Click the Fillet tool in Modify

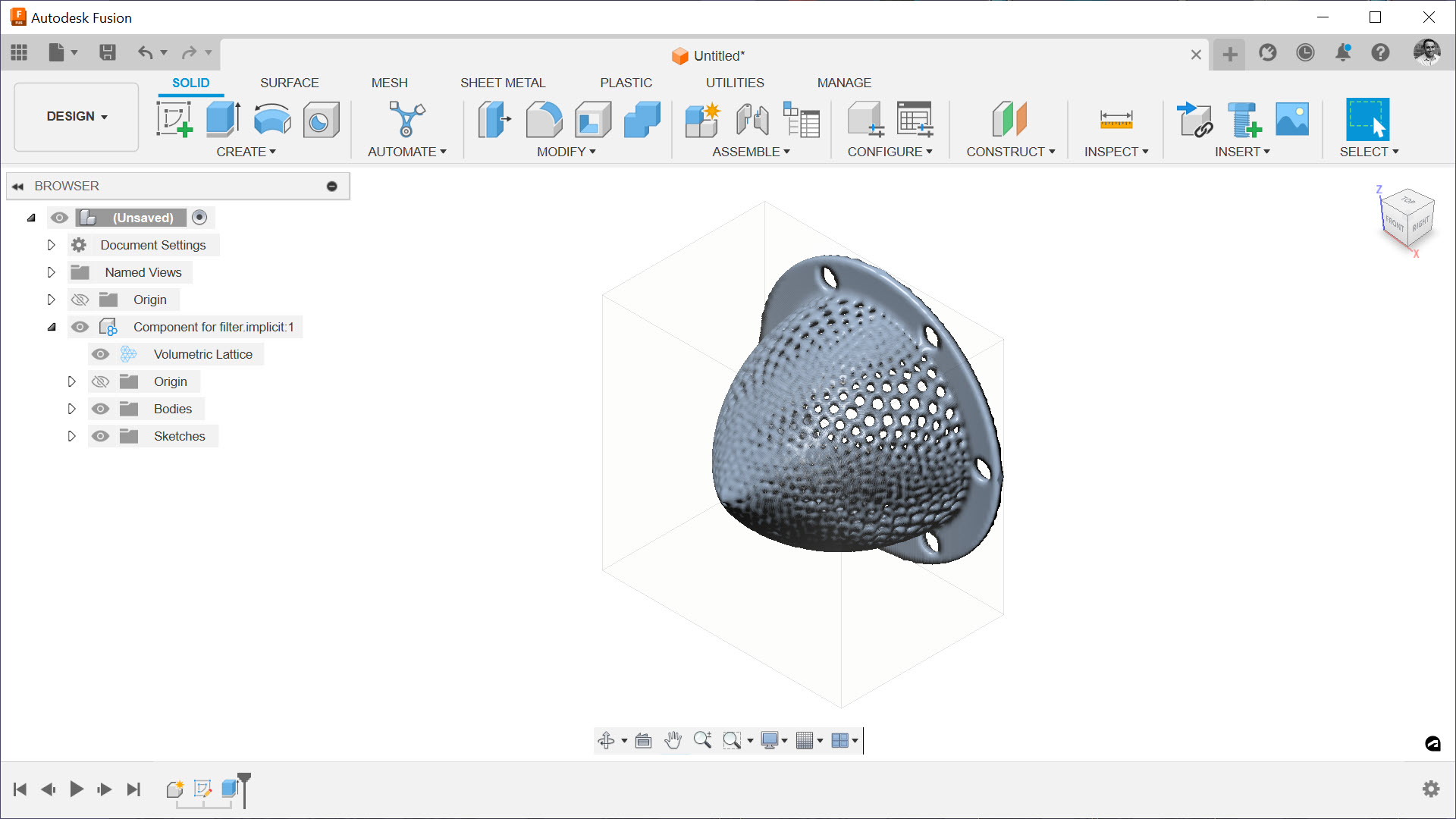pos(544,119)
